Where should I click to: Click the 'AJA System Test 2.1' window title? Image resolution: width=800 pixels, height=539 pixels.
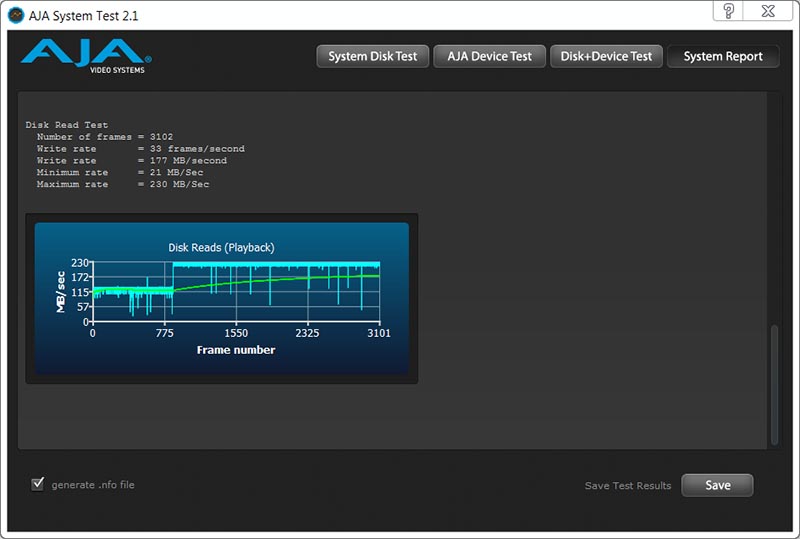click(84, 16)
